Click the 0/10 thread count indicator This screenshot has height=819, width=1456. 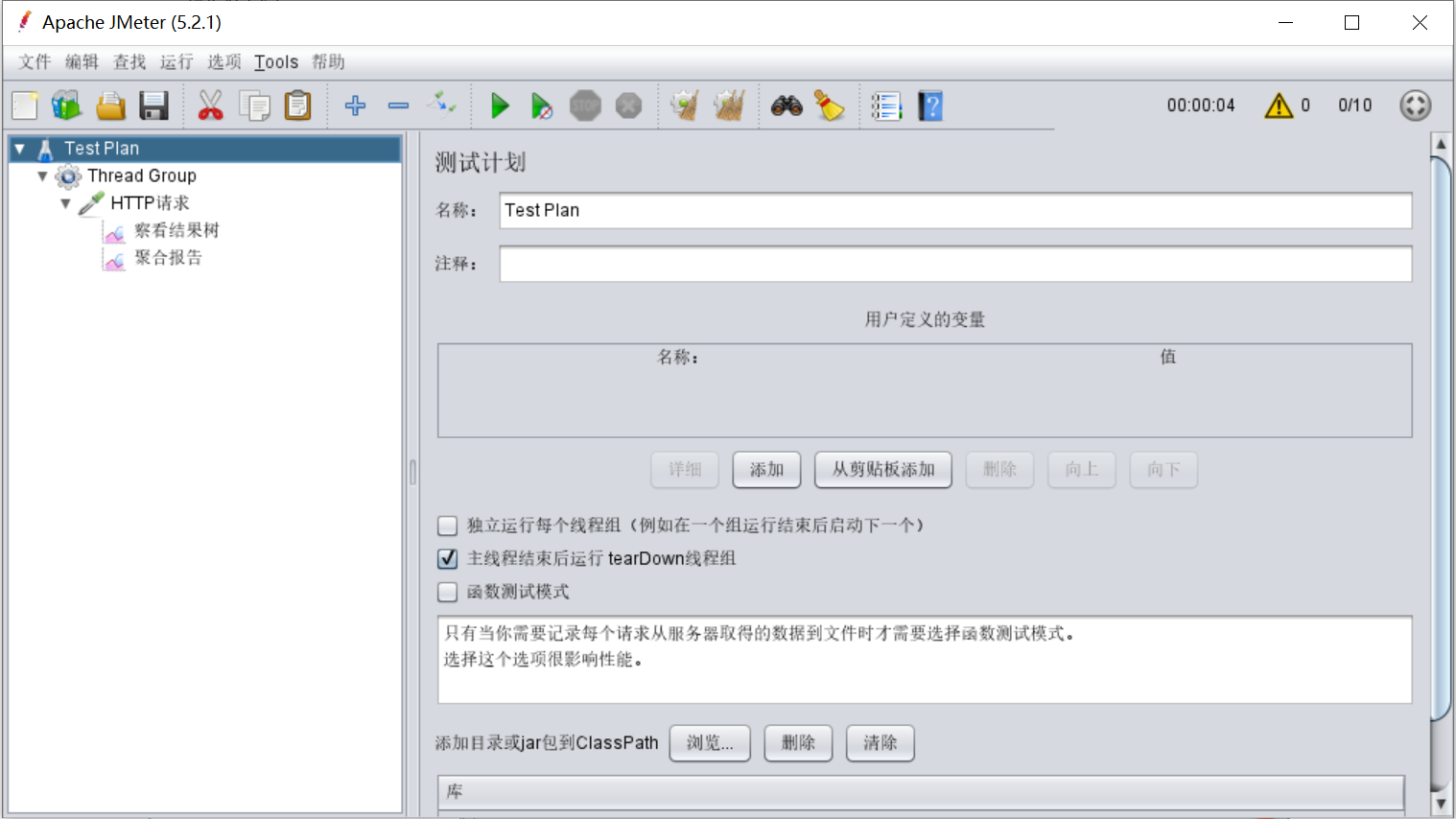pyautogui.click(x=1355, y=105)
